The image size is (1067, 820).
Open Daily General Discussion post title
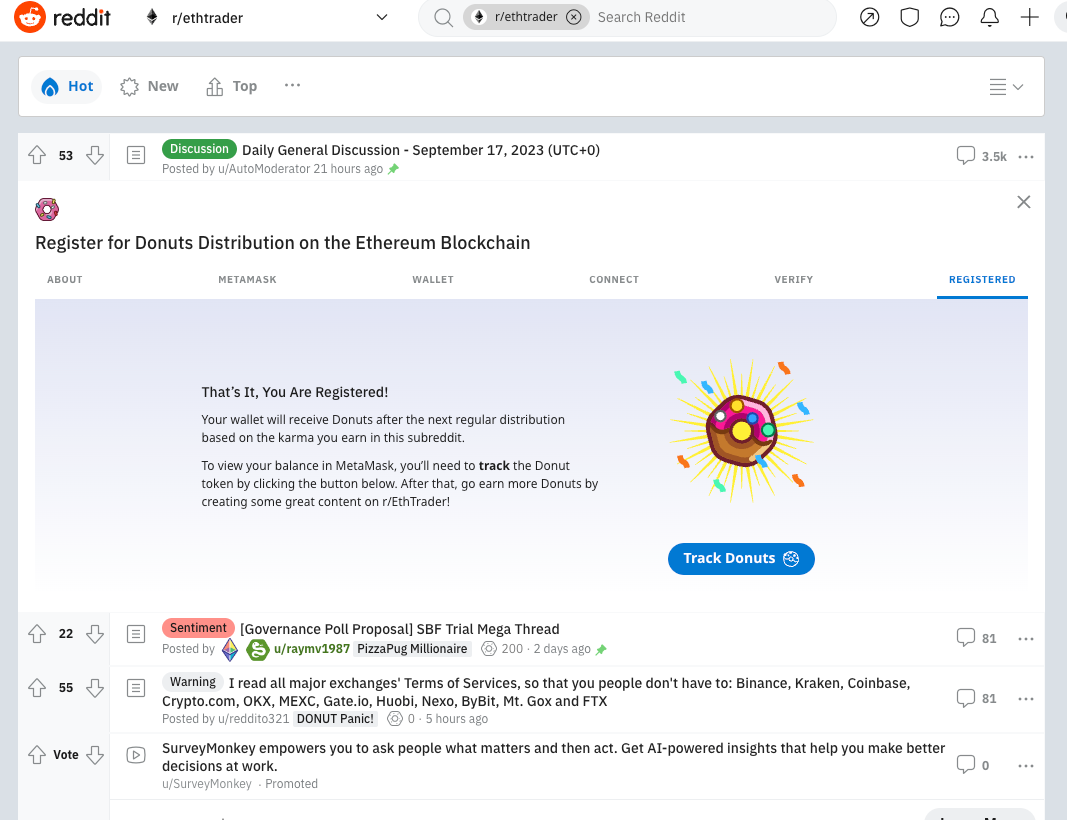[x=421, y=150]
